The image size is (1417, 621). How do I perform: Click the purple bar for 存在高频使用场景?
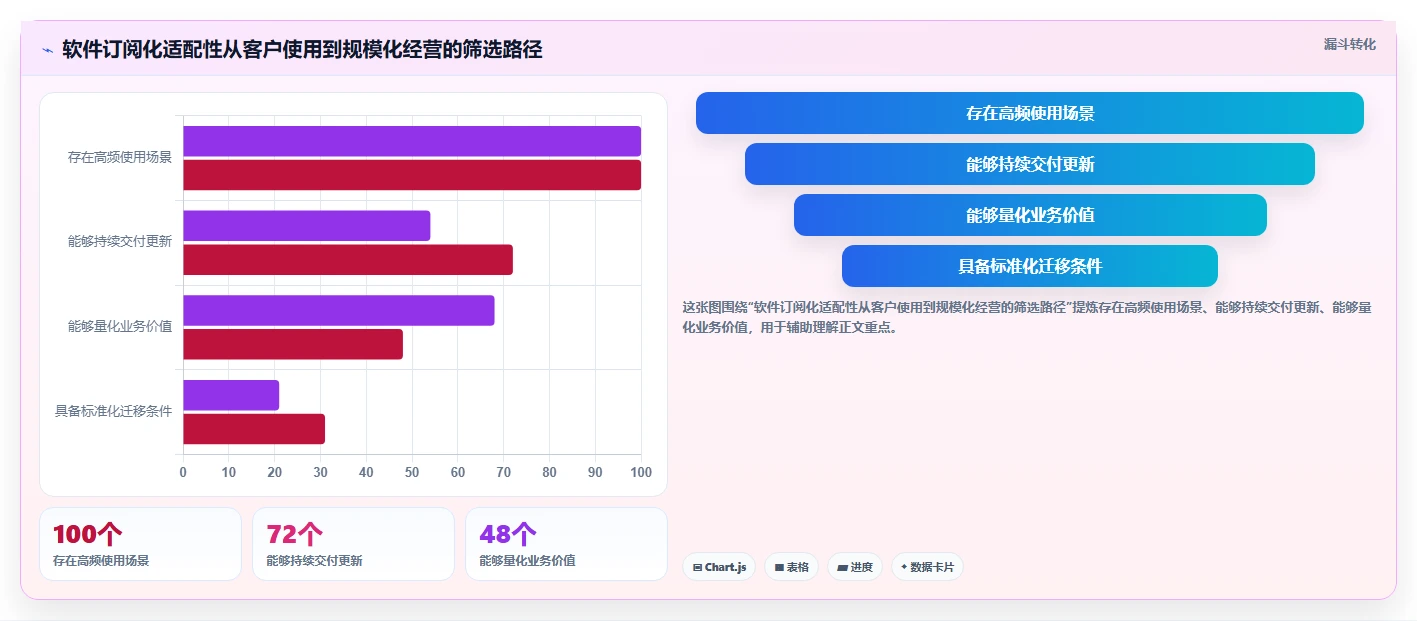(x=412, y=141)
